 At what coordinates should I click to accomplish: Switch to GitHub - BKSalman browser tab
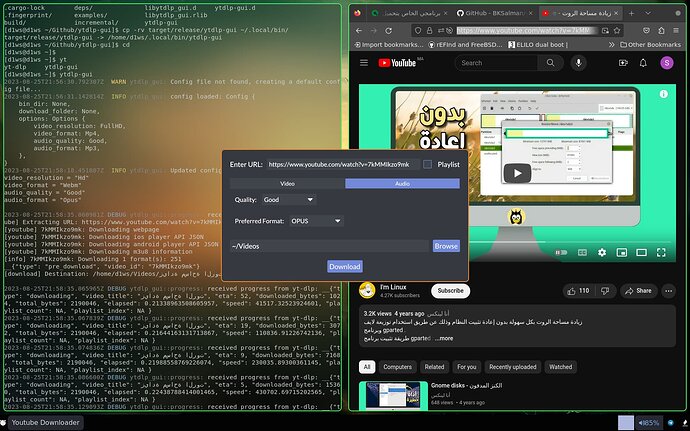(x=495, y=13)
